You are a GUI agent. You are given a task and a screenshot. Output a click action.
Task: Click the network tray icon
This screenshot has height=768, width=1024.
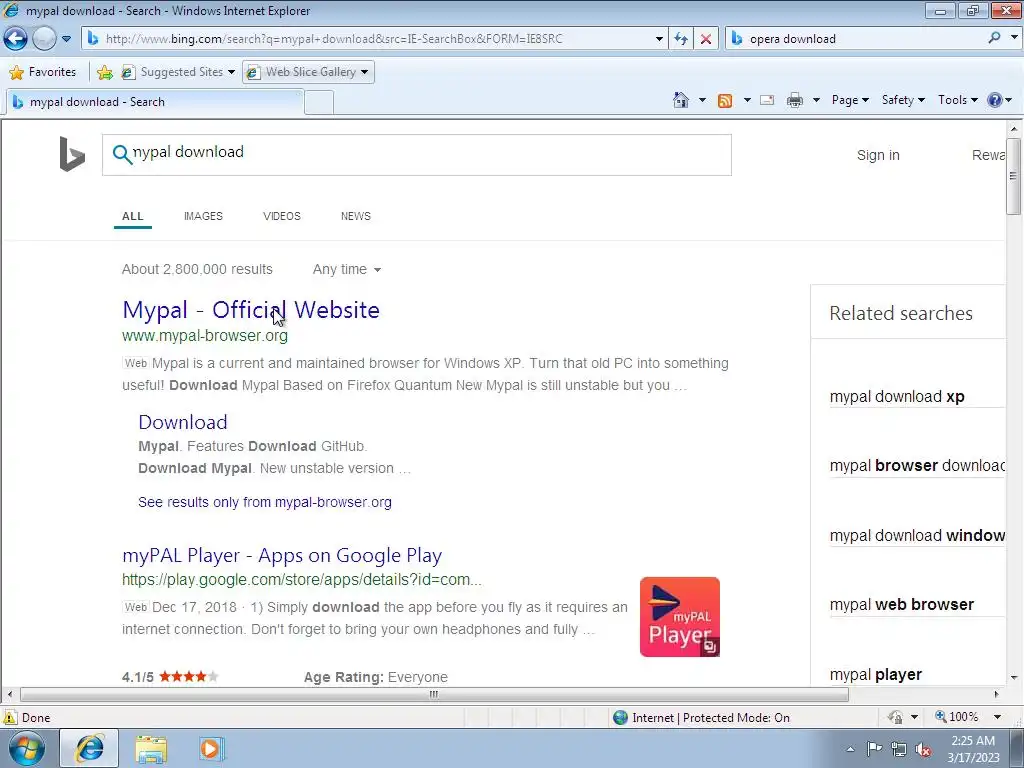[899, 749]
